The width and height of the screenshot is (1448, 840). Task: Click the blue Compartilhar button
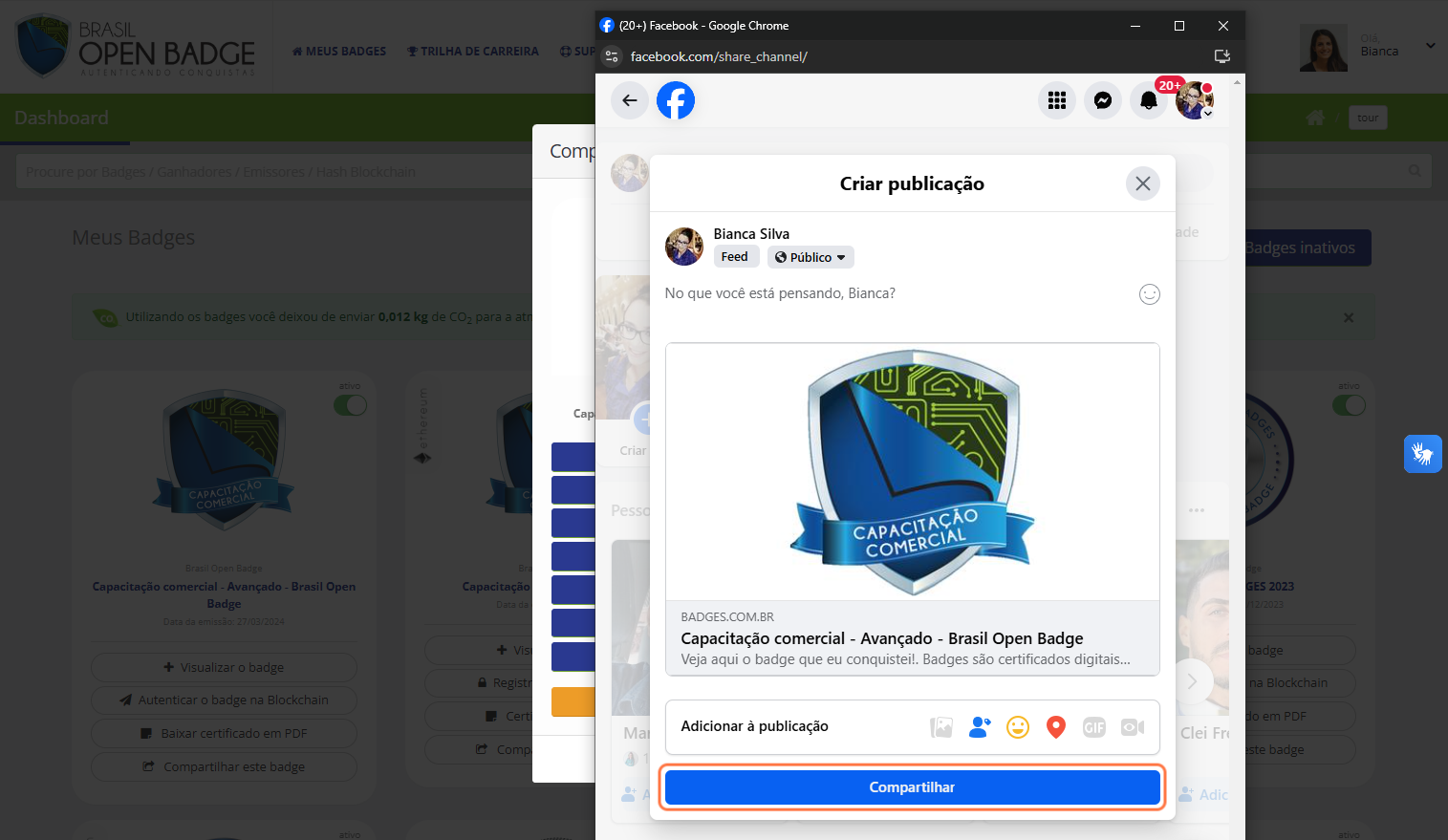point(913,787)
